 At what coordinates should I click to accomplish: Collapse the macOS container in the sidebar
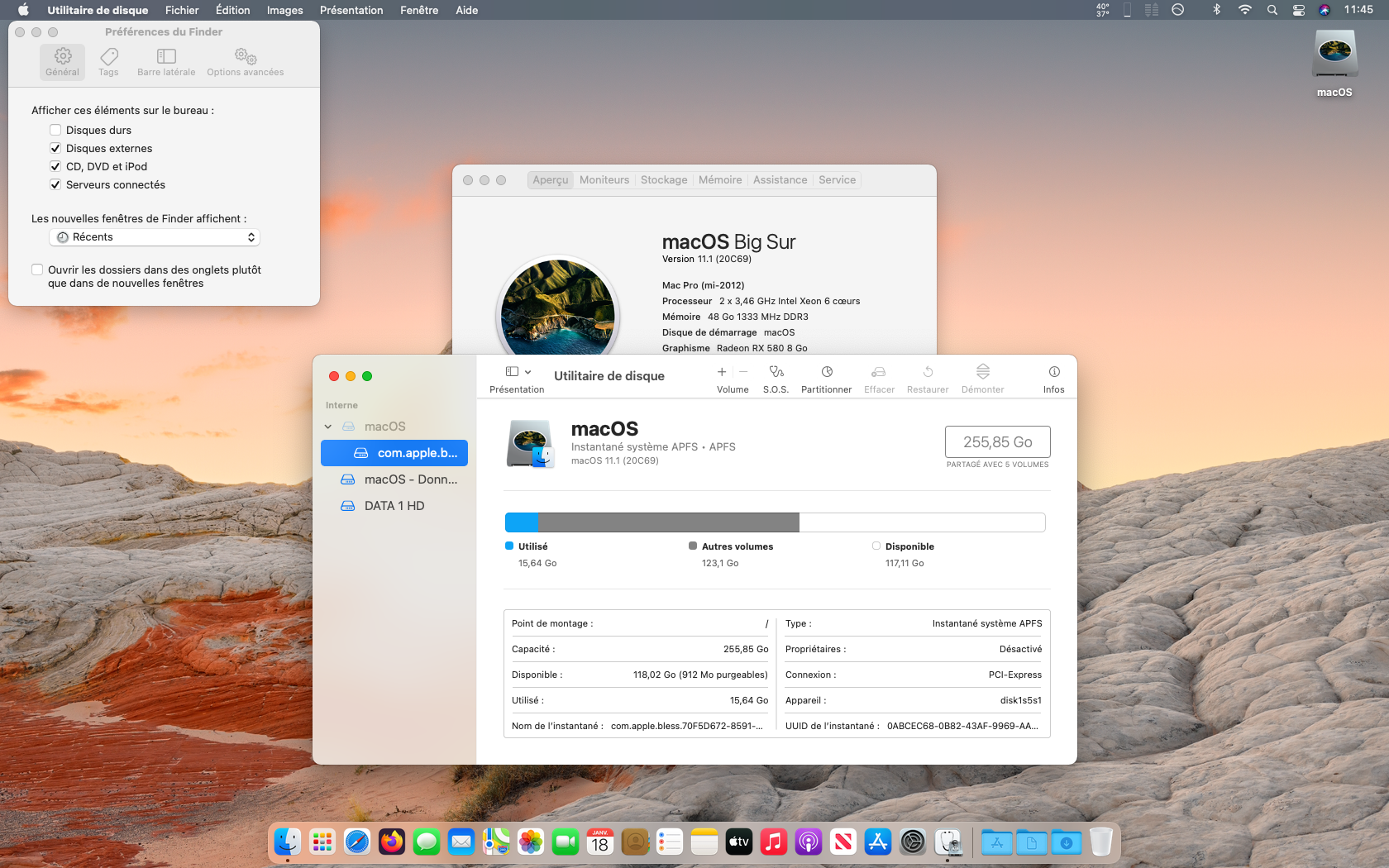click(x=328, y=427)
